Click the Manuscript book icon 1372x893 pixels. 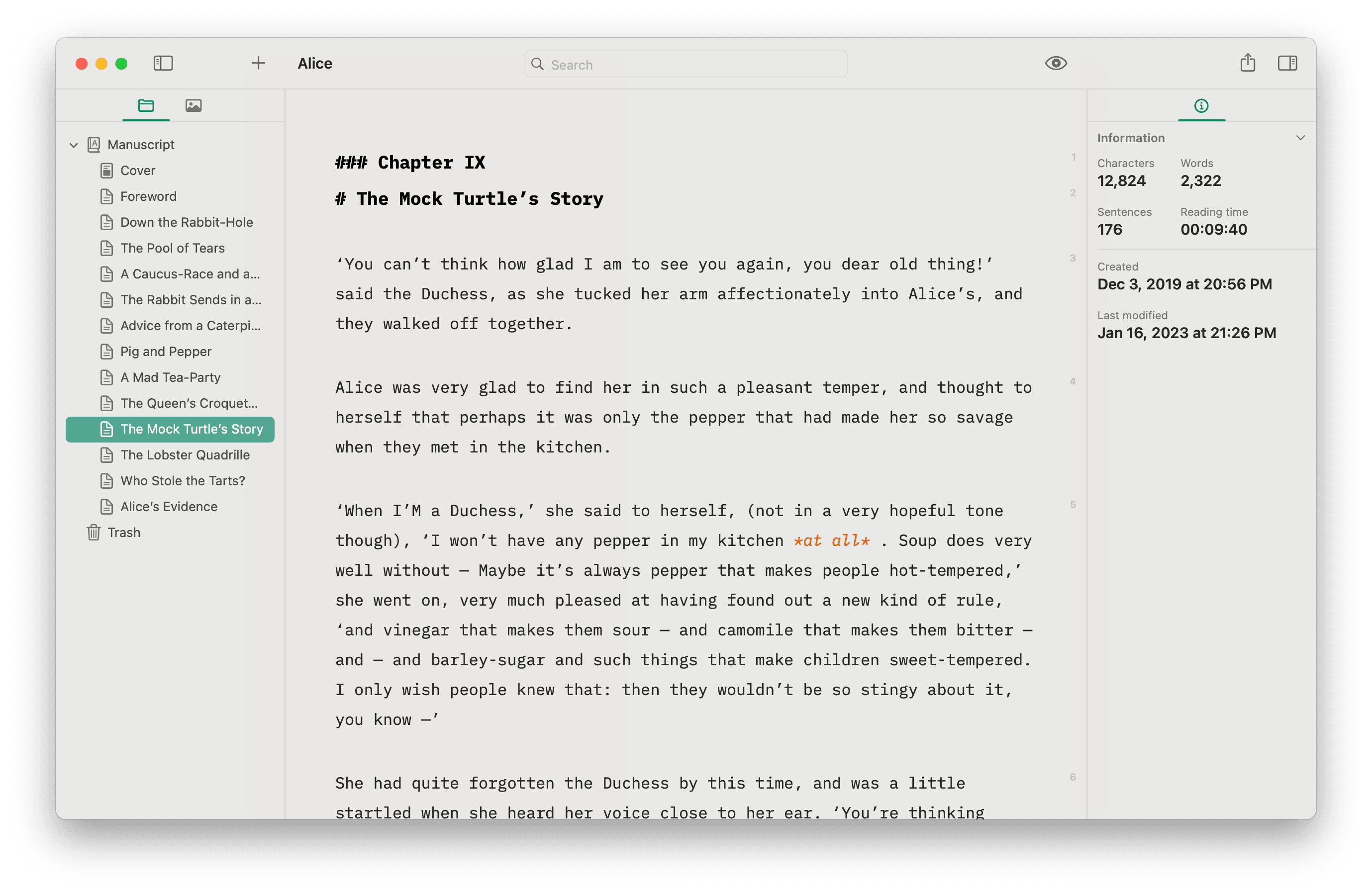(94, 145)
